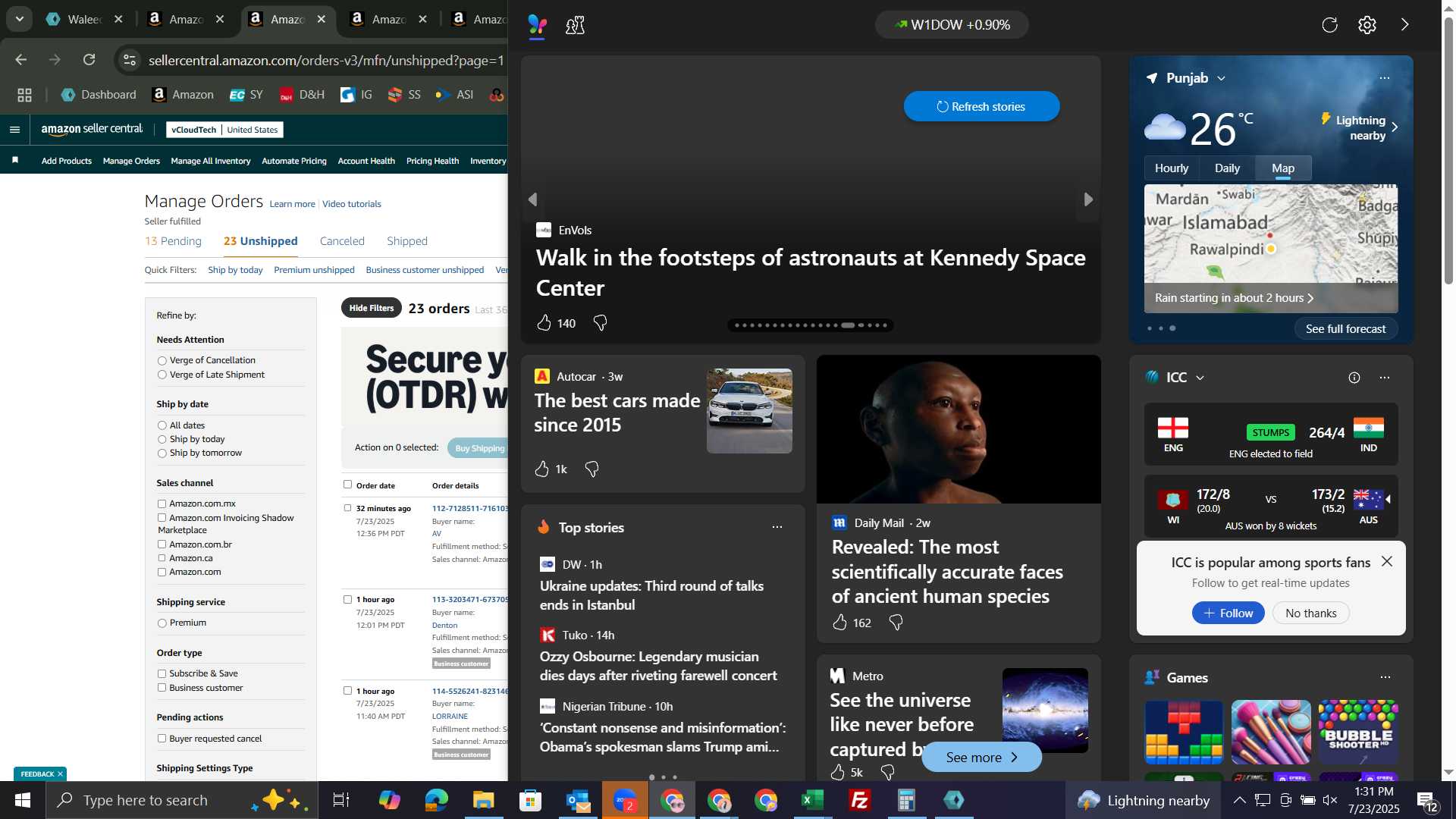Image resolution: width=1456 pixels, height=819 pixels.
Task: Select the Ship by tomorrow radio option
Action: [x=162, y=453]
